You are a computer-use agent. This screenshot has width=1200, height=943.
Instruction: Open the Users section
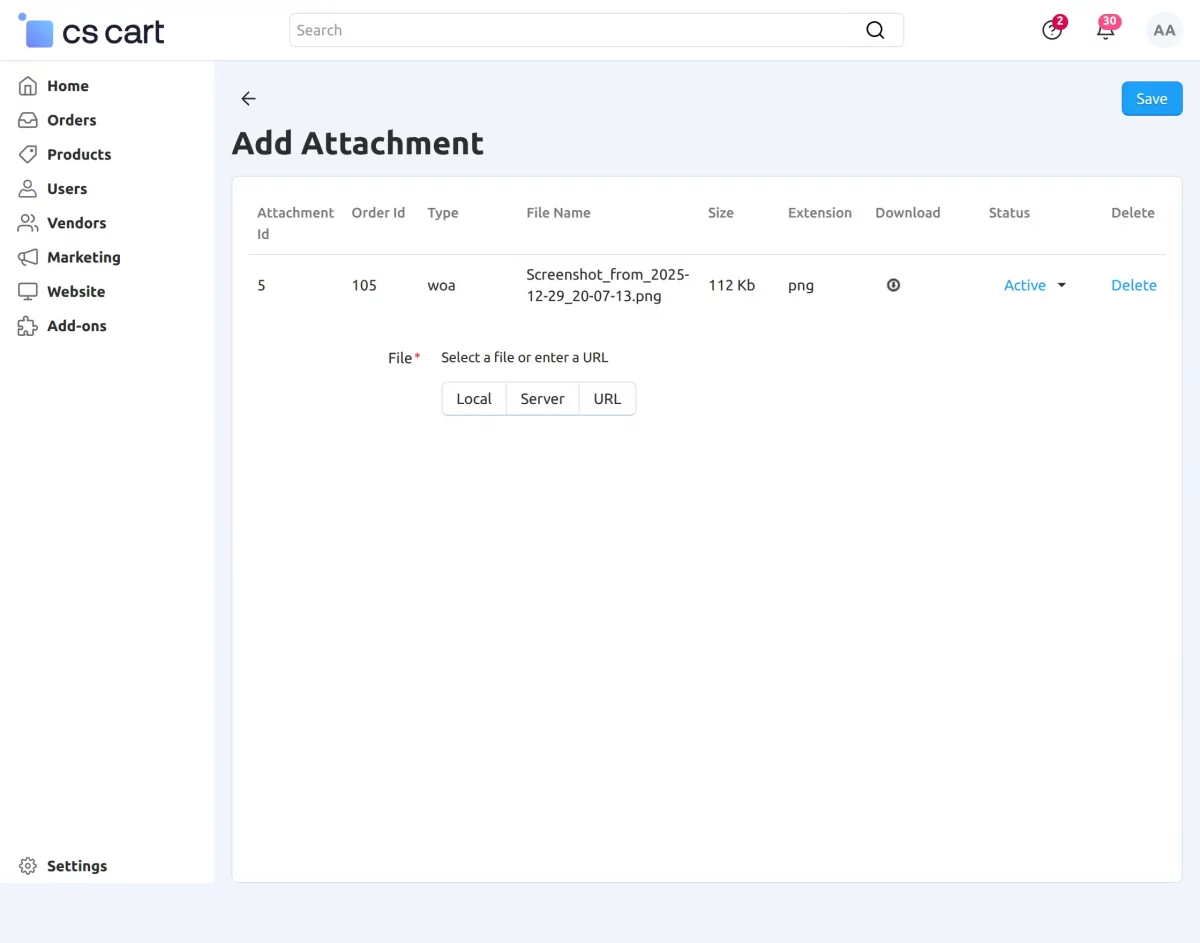coord(66,188)
